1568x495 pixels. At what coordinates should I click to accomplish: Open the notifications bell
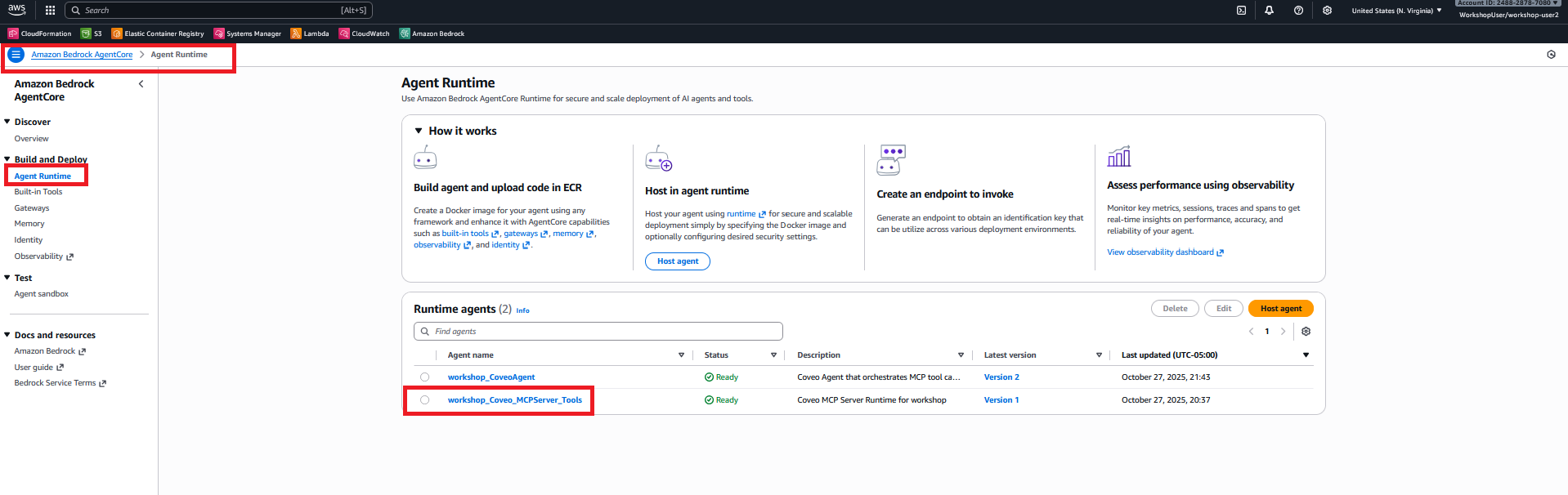click(1269, 11)
